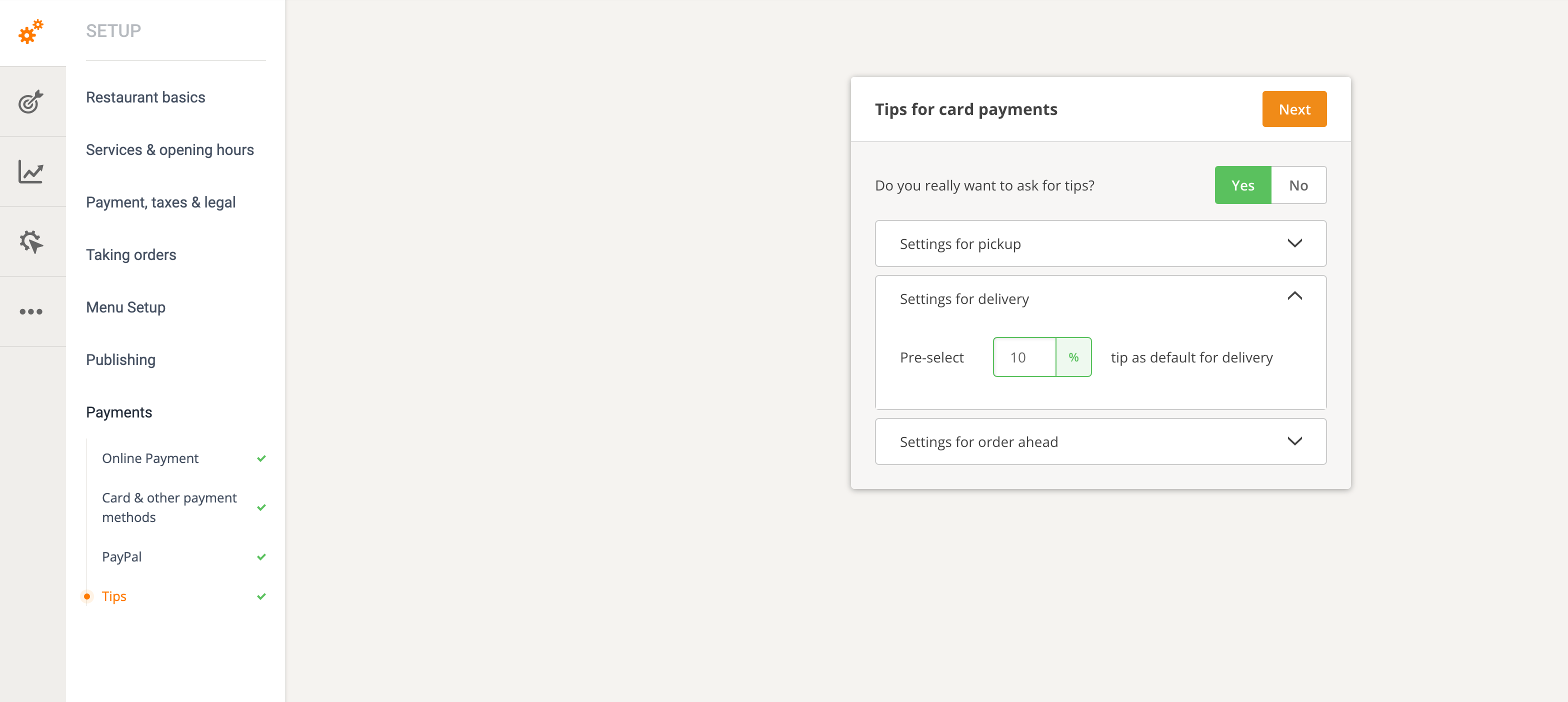Viewport: 1568px width, 702px height.
Task: Click the green checkmark next to Tips
Action: pyautogui.click(x=261, y=596)
